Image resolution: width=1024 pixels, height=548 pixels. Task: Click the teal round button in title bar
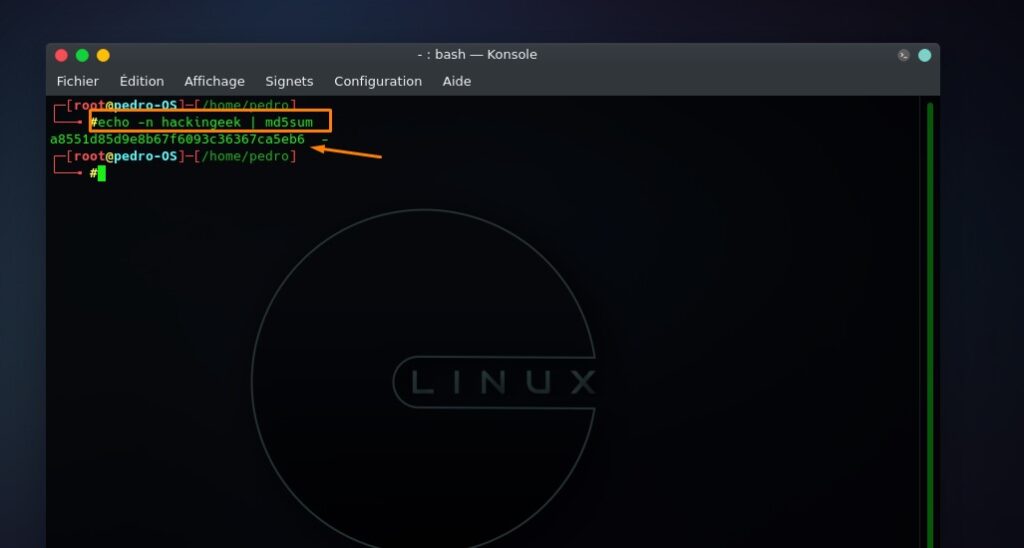(x=925, y=56)
